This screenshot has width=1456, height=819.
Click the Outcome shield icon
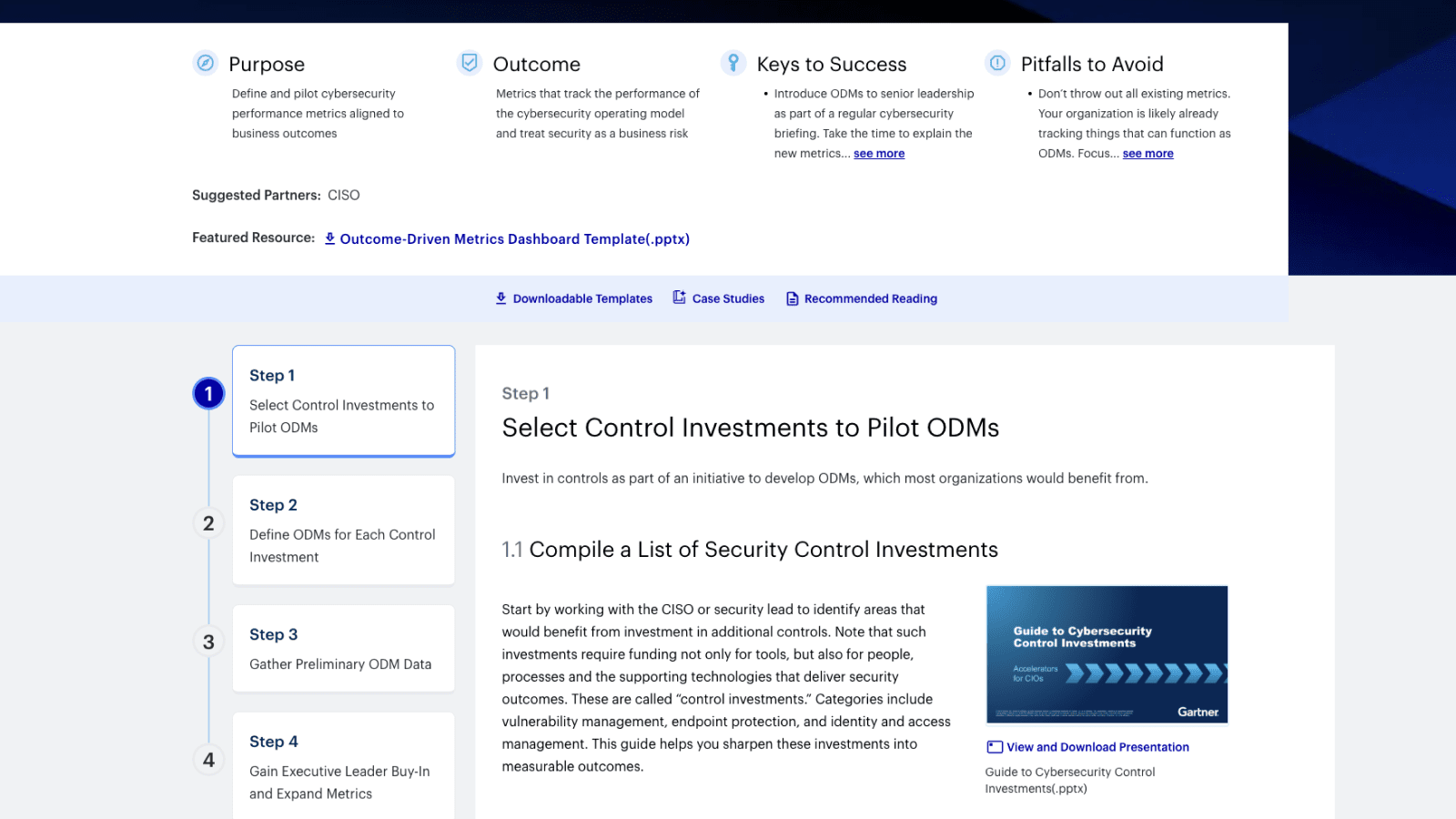point(470,63)
